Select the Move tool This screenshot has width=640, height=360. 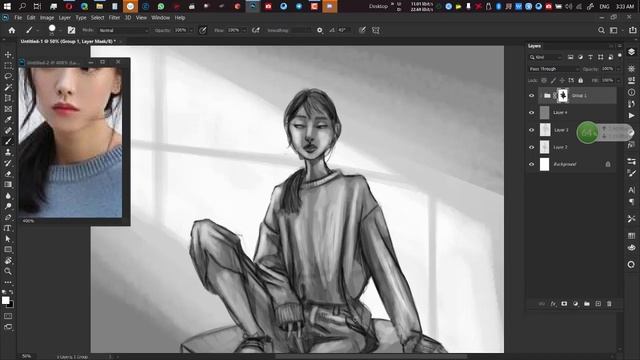pos(8,55)
